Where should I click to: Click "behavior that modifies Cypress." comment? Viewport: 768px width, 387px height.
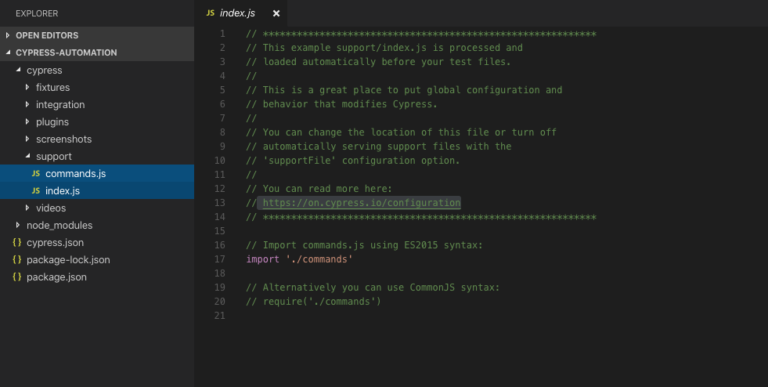click(350, 104)
